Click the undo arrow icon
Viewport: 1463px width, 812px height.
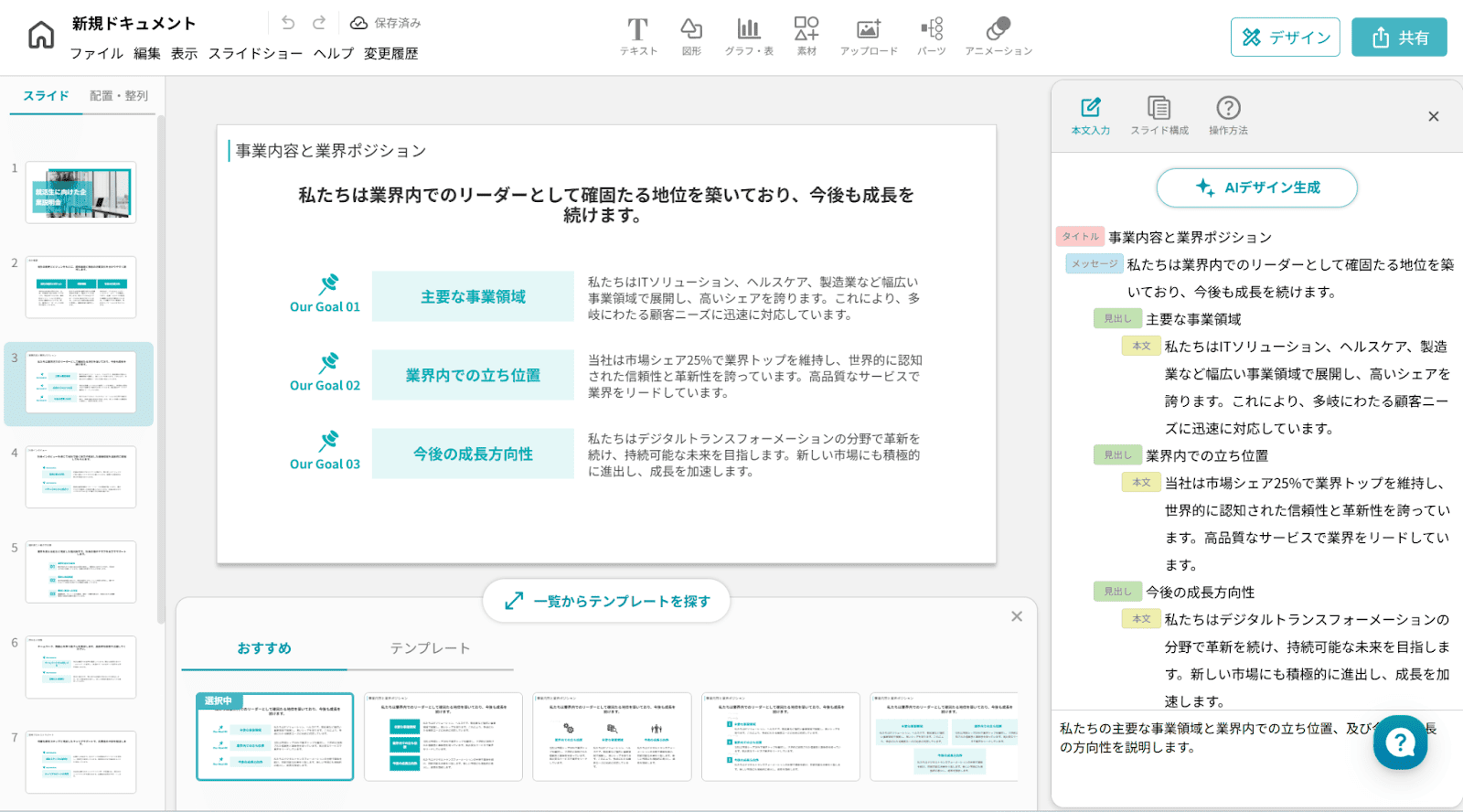(288, 23)
